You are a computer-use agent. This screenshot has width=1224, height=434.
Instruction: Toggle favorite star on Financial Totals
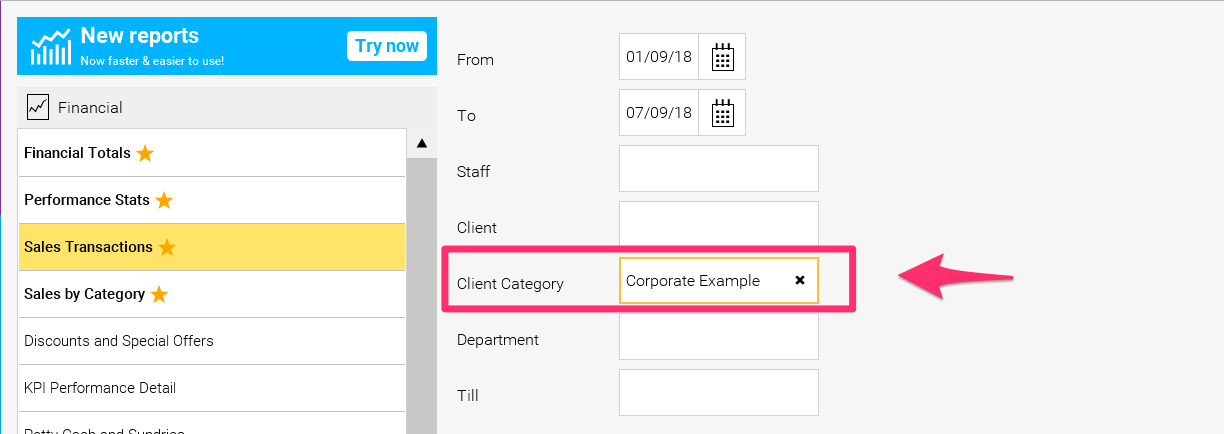click(145, 153)
